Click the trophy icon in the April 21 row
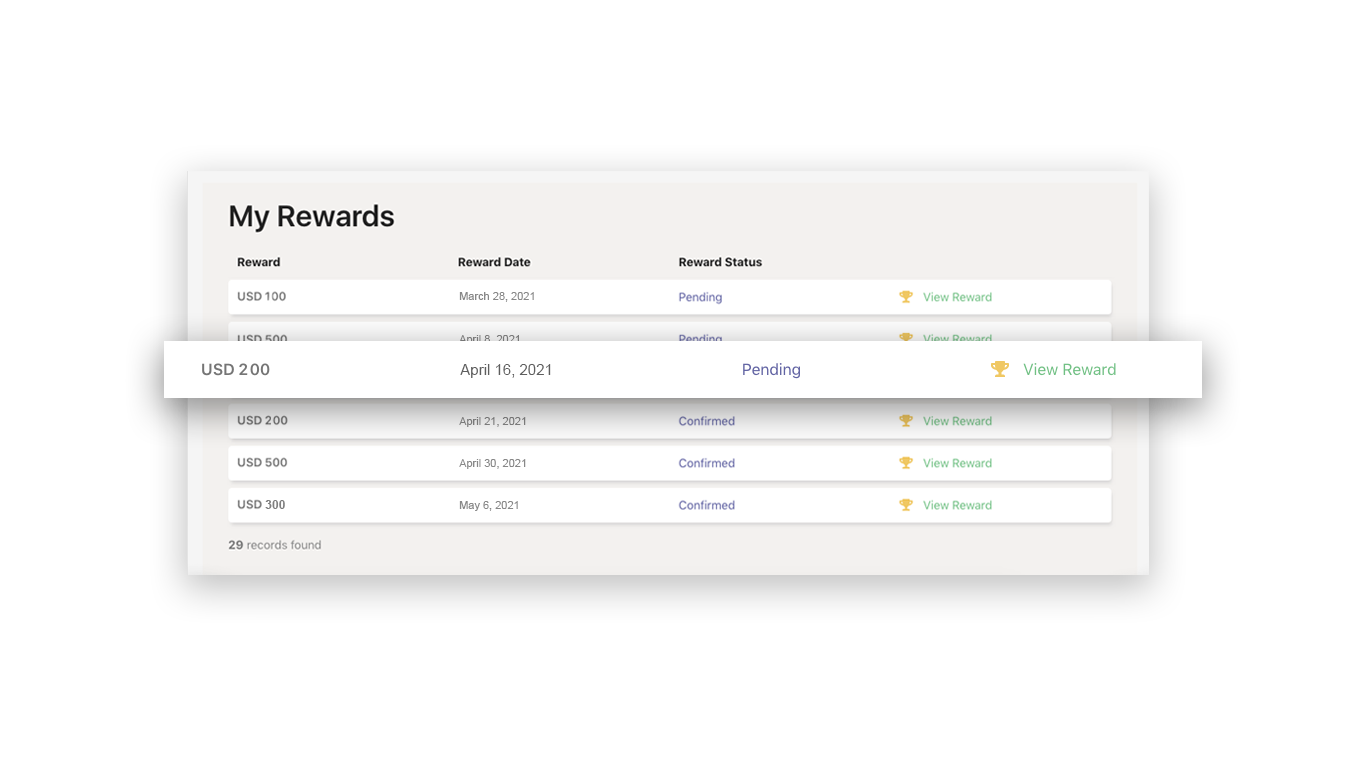 pos(906,421)
